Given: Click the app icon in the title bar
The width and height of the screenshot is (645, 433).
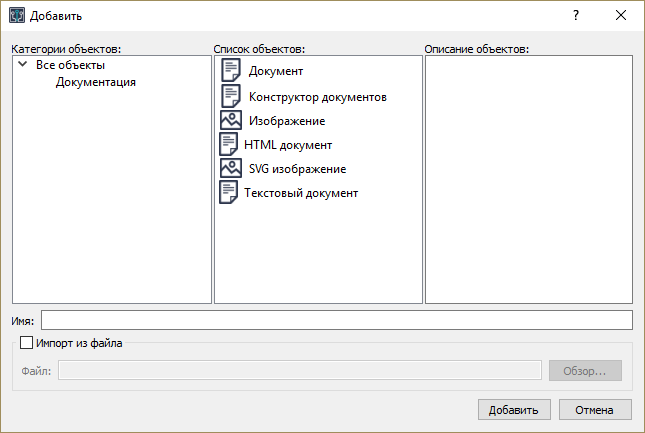Looking at the screenshot, I should (17, 15).
